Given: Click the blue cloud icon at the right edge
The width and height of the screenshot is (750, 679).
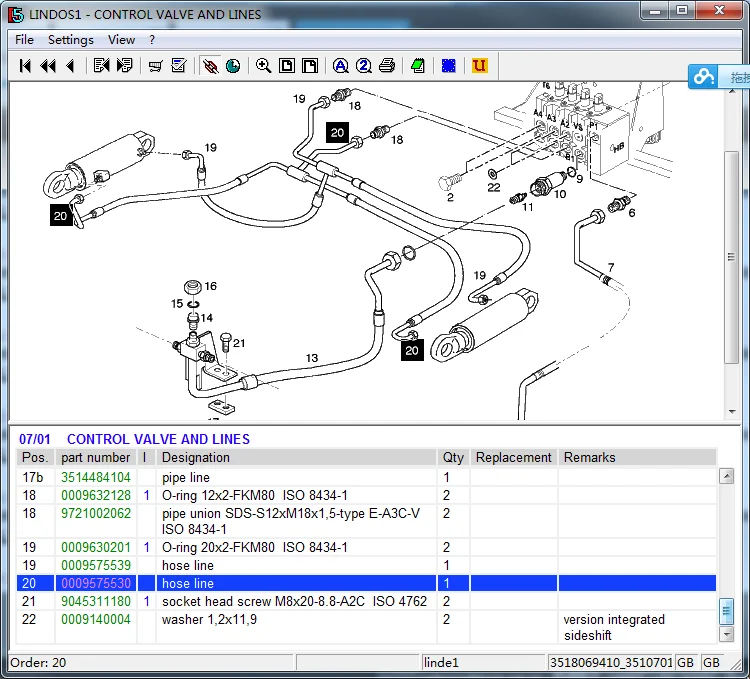Looking at the screenshot, I should click(704, 76).
